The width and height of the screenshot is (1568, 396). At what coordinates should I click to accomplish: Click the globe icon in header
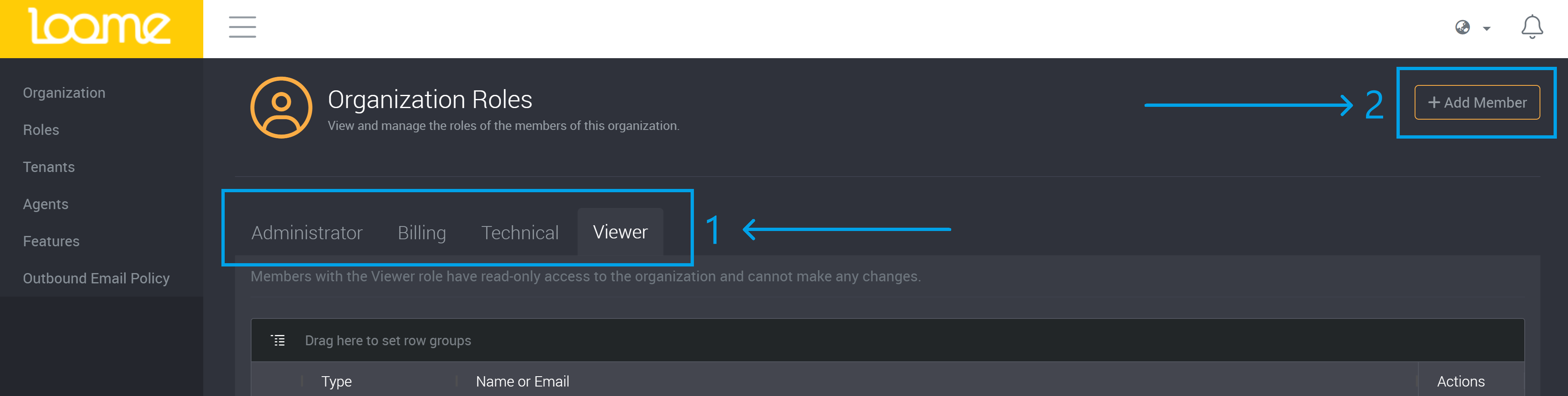coord(1462,27)
